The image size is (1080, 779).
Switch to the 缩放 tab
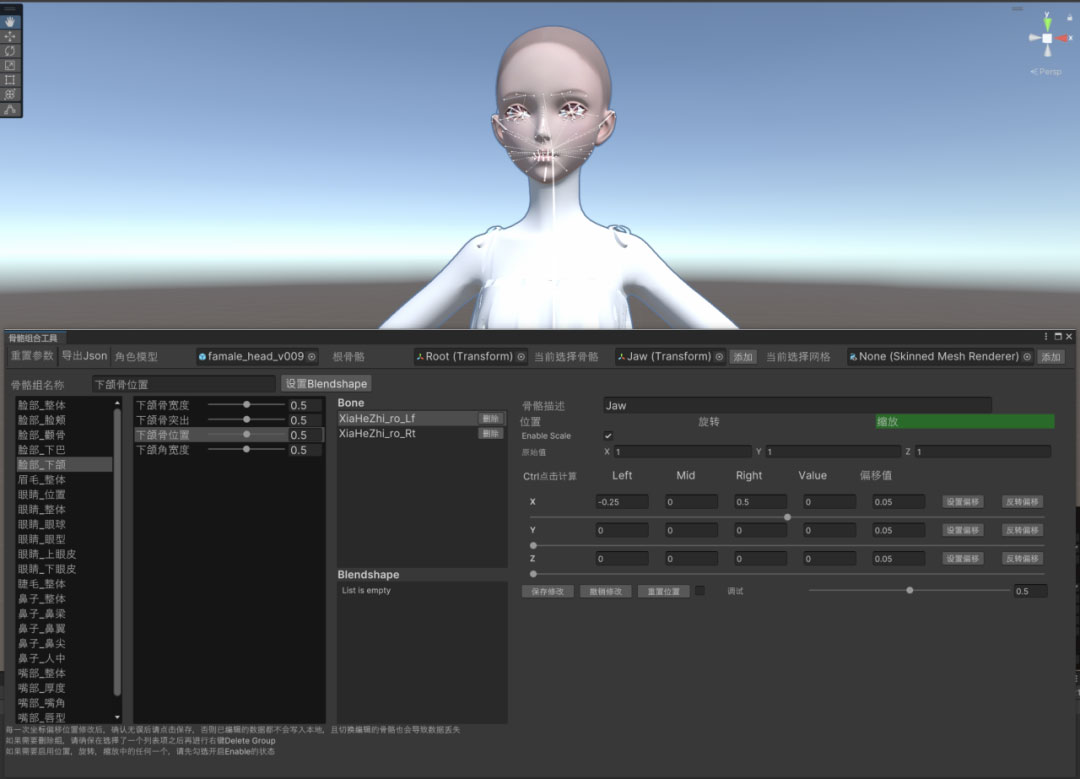coord(963,421)
